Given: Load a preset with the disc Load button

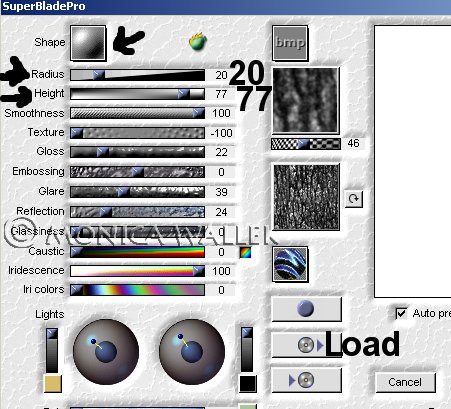Looking at the screenshot, I should (x=307, y=345).
